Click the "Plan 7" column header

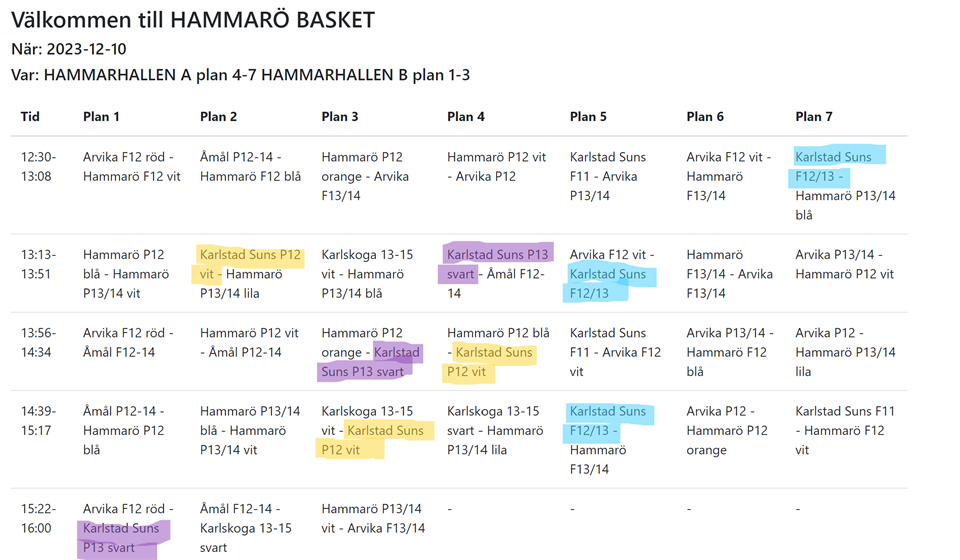point(813,117)
